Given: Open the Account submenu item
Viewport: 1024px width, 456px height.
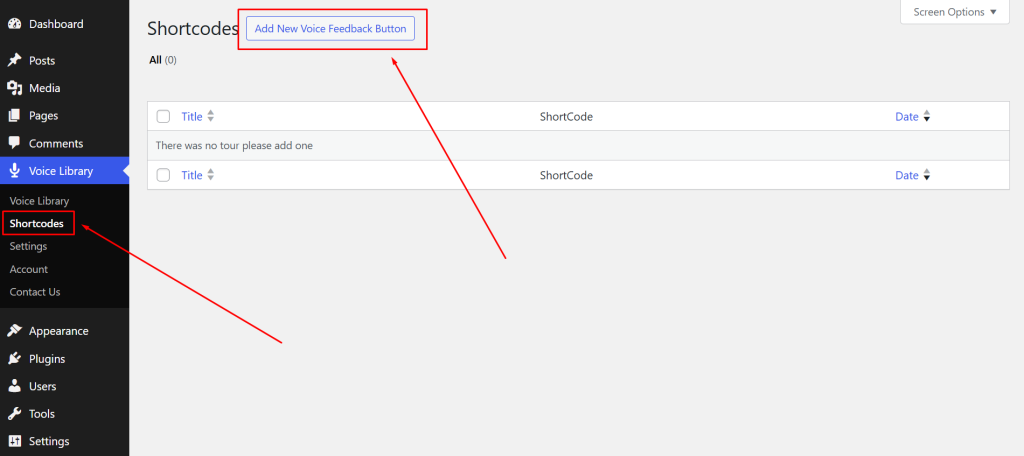Looking at the screenshot, I should click(29, 269).
